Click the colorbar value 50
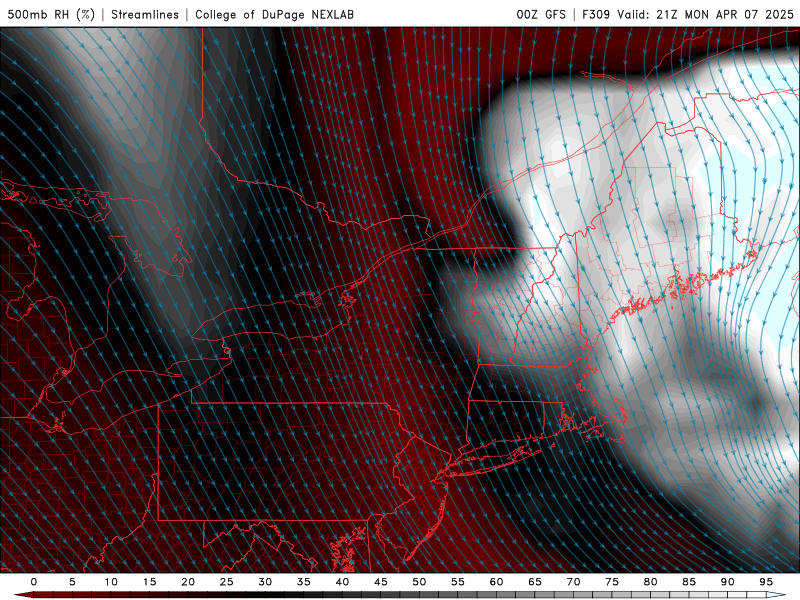800x600 pixels. point(419,582)
